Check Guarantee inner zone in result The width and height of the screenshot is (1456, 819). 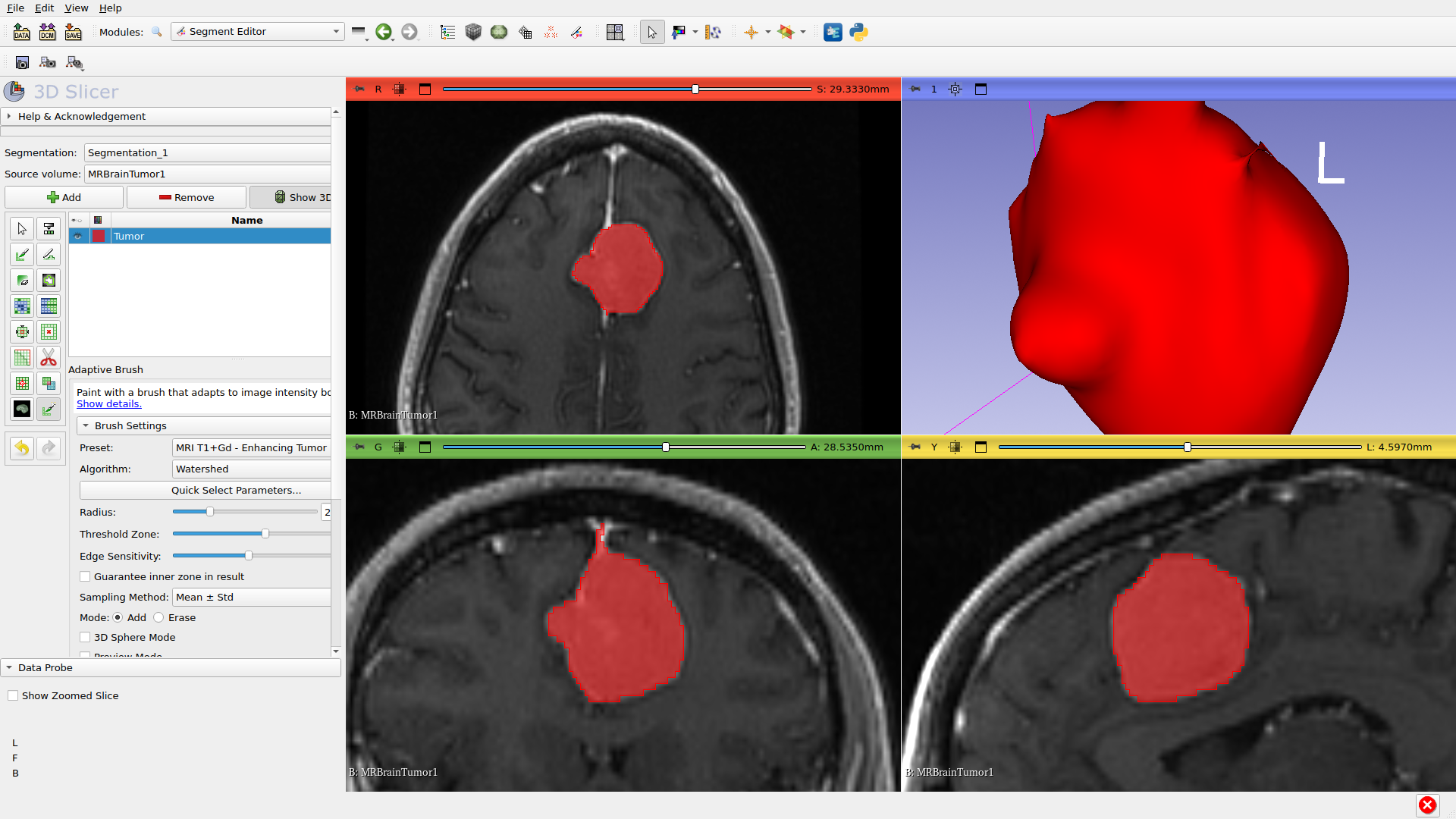[85, 576]
